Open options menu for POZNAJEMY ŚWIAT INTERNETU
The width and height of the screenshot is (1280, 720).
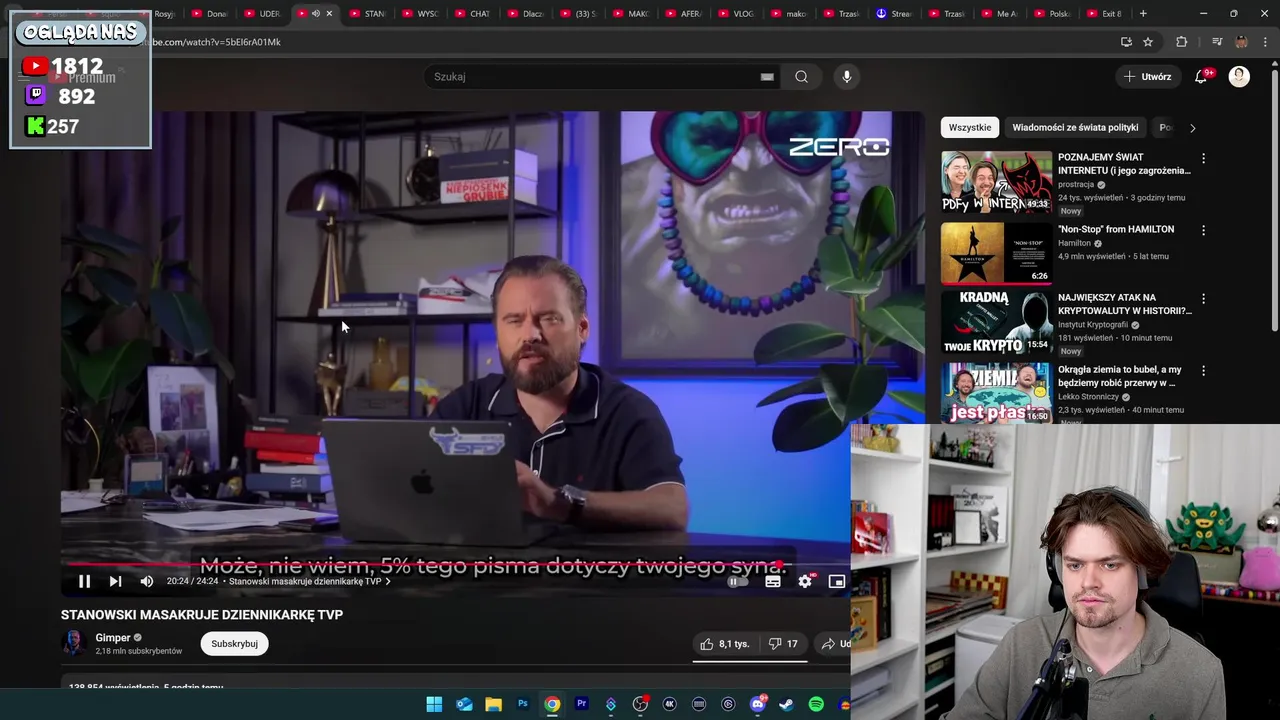(x=1203, y=158)
